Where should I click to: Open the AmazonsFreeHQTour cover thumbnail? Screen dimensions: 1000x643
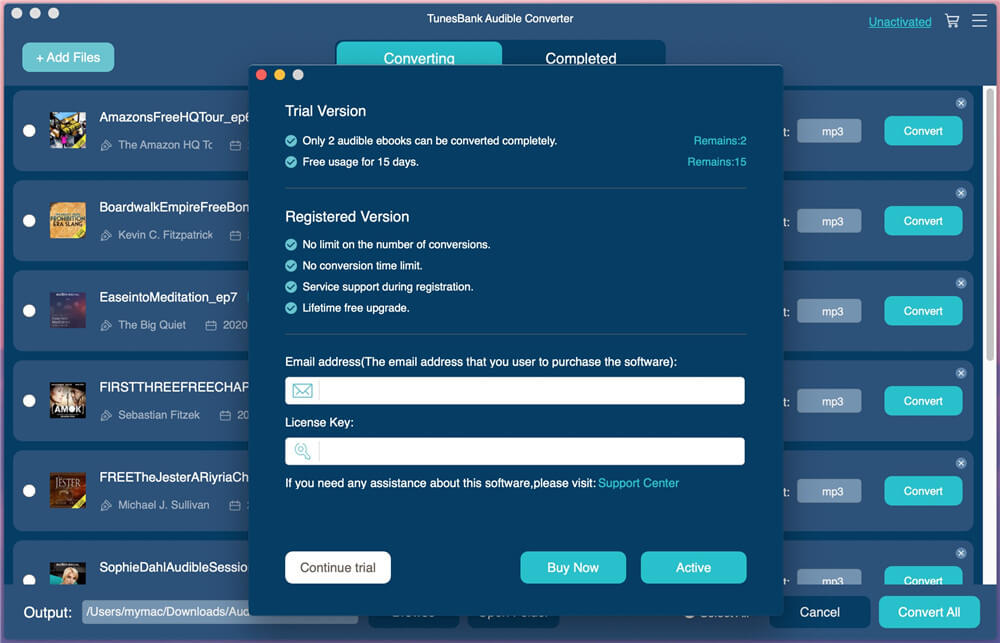click(x=68, y=130)
